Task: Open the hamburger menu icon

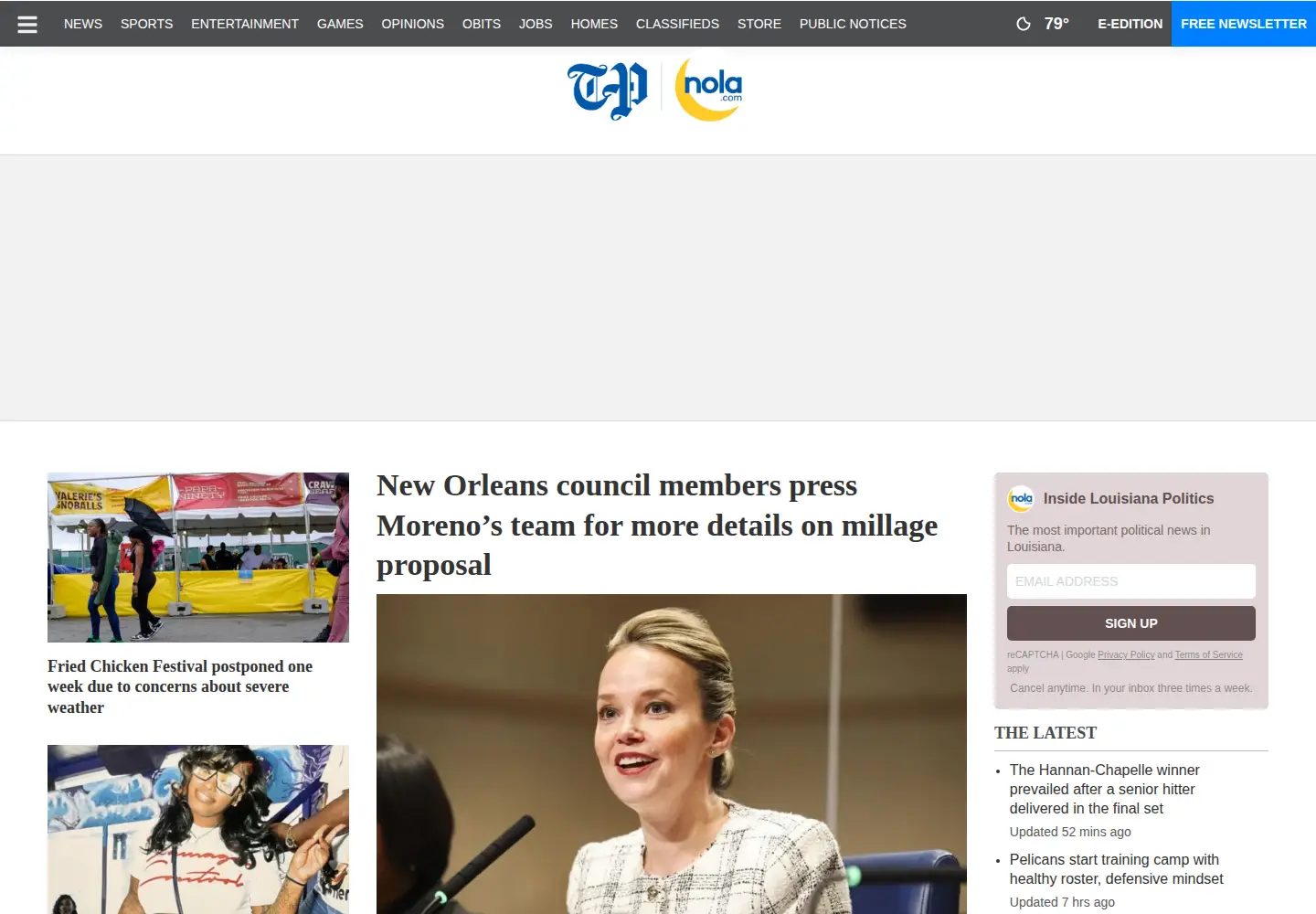Action: (x=27, y=24)
